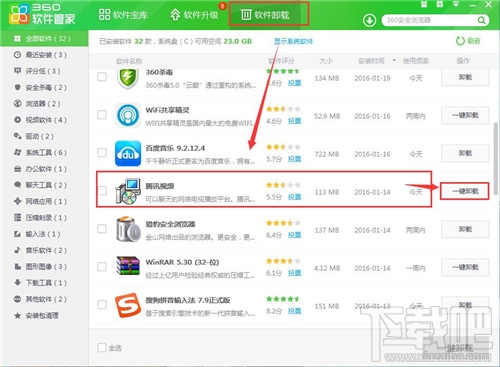The height and width of the screenshot is (367, 500).
Task: Click the magnifier search icon
Action: pyautogui.click(x=481, y=20)
